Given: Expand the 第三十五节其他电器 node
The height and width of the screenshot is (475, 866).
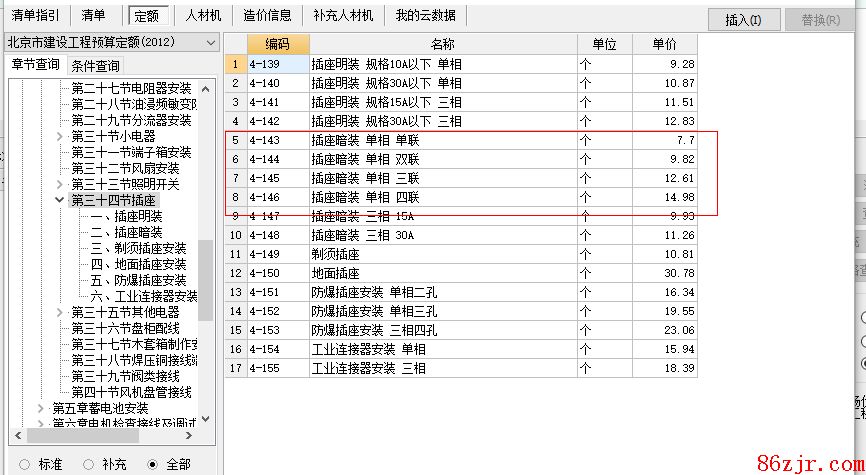Looking at the screenshot, I should tap(60, 312).
